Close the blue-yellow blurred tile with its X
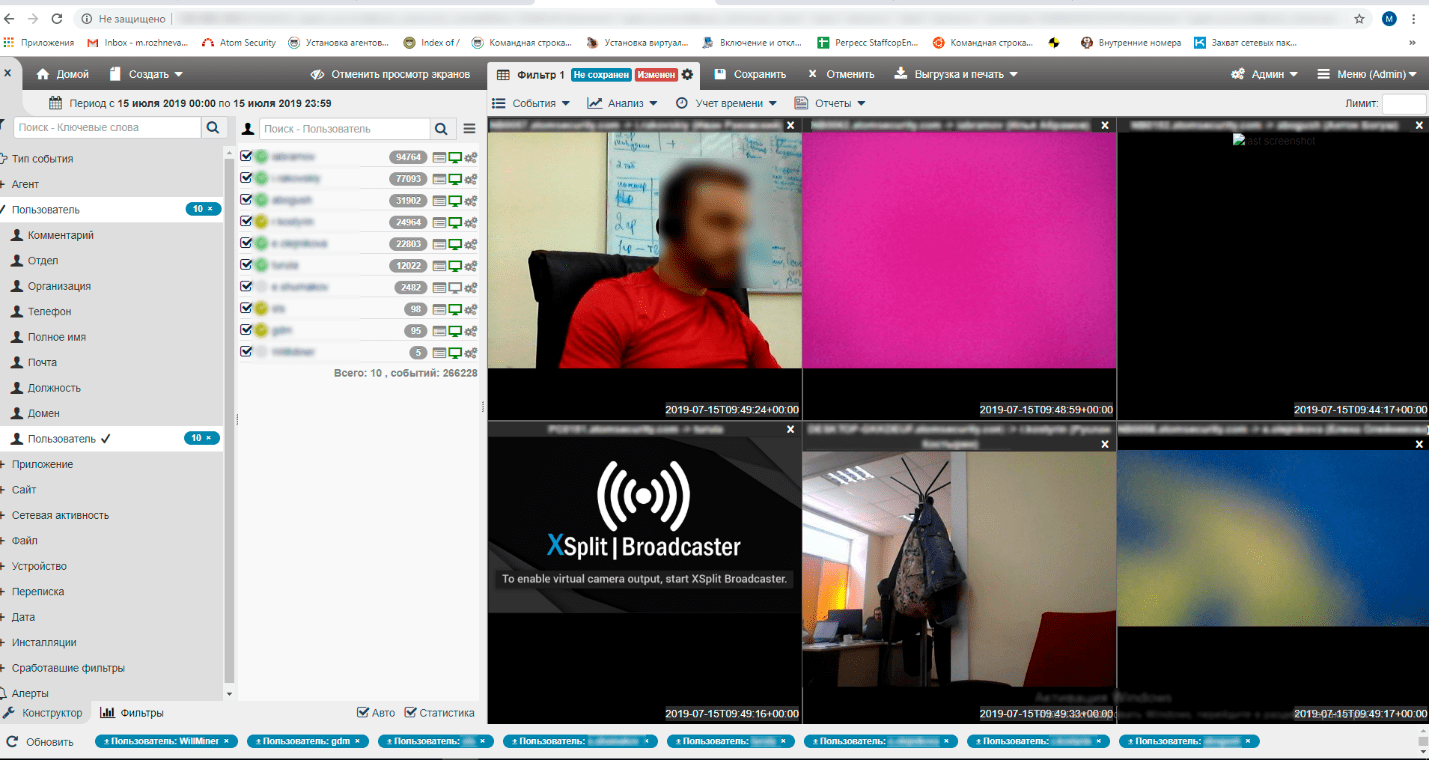Screen dimensions: 1429x760 pos(1419,444)
